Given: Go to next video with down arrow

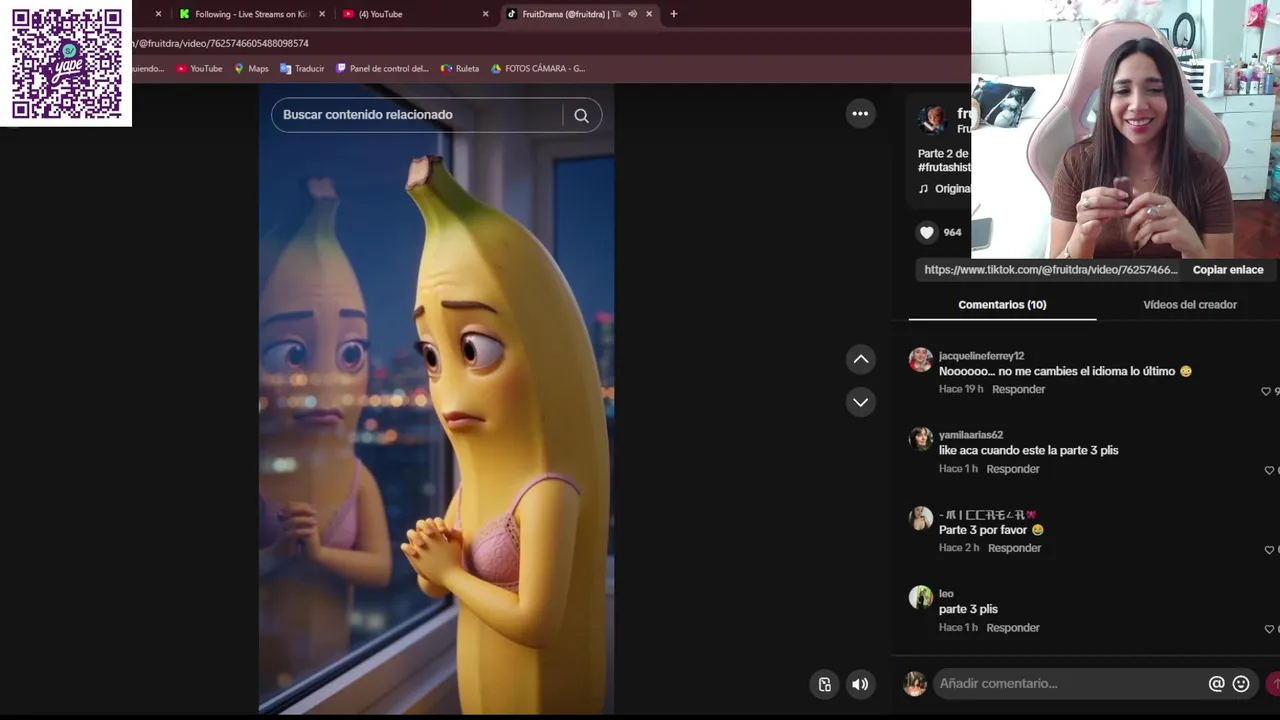Looking at the screenshot, I should 861,402.
